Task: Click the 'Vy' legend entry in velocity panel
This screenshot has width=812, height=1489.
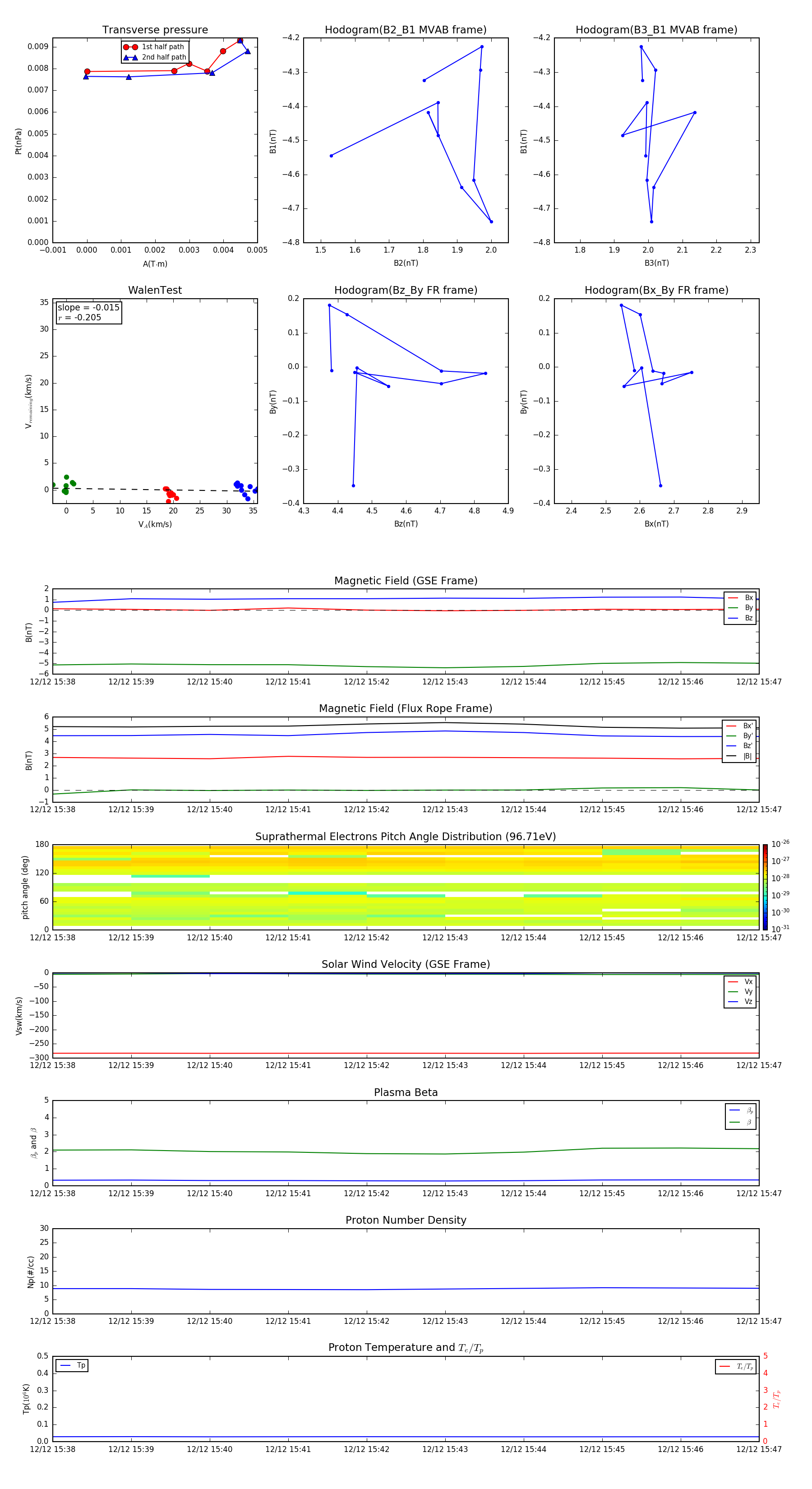Action: coord(740,992)
